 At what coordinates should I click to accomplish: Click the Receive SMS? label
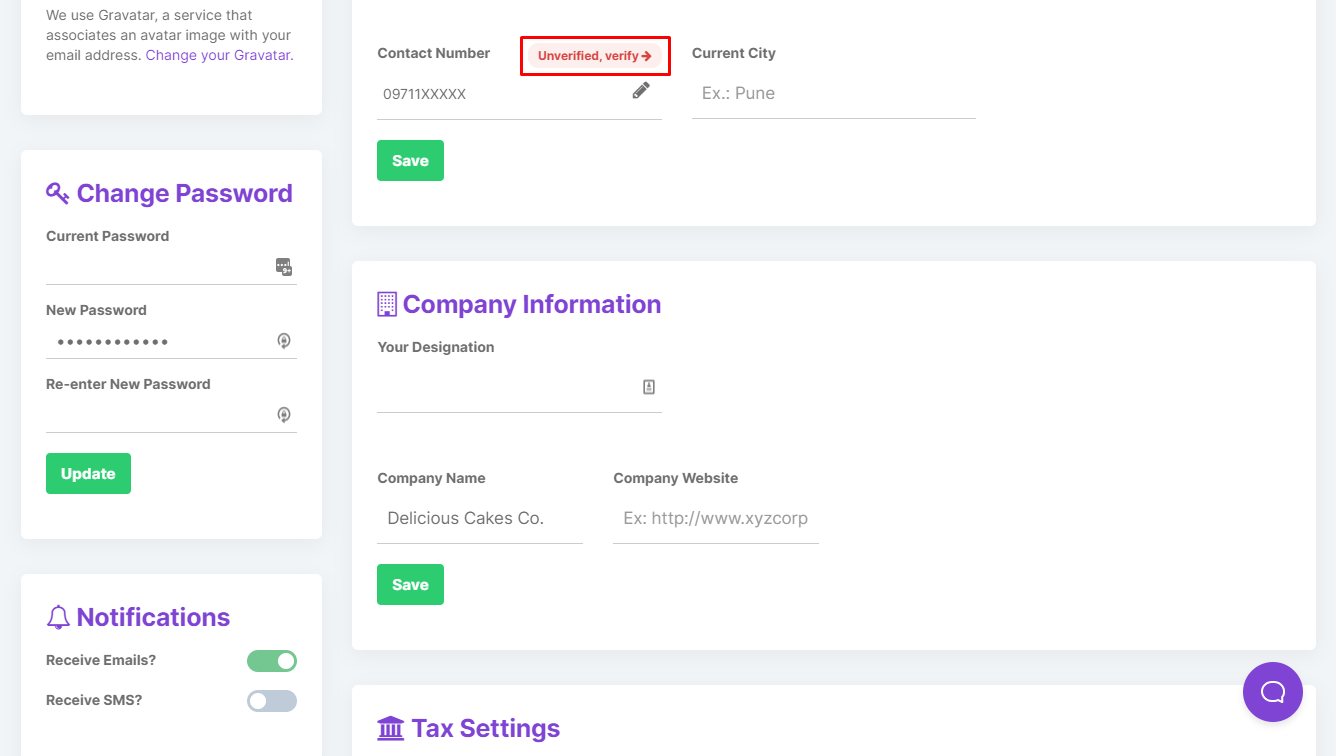(x=94, y=700)
